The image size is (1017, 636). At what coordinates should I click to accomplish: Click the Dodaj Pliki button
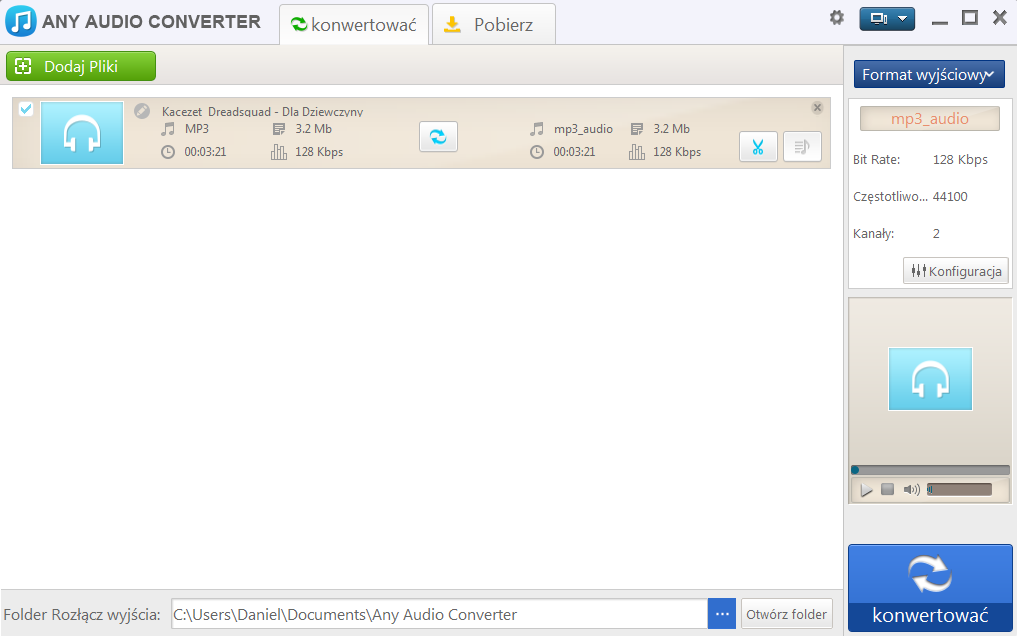pyautogui.click(x=81, y=66)
